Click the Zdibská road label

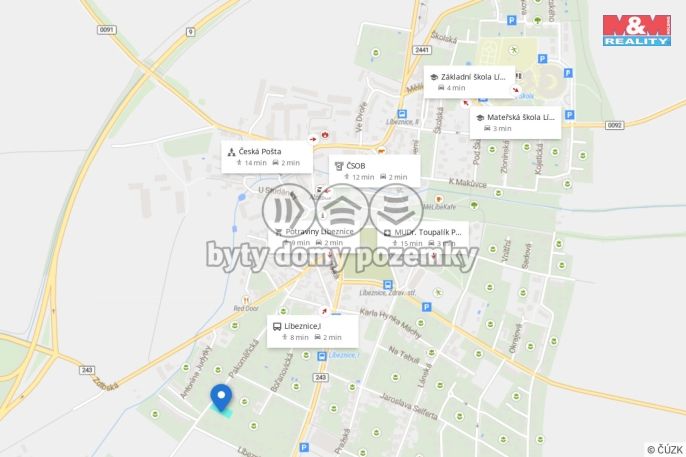[105, 384]
